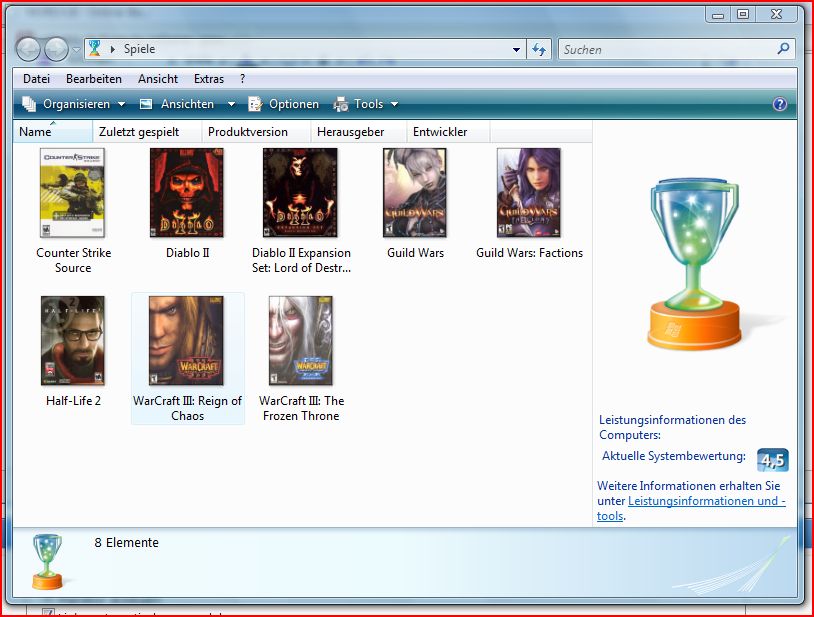Expand the Tools dropdown arrow
The image size is (814, 617).
[395, 104]
